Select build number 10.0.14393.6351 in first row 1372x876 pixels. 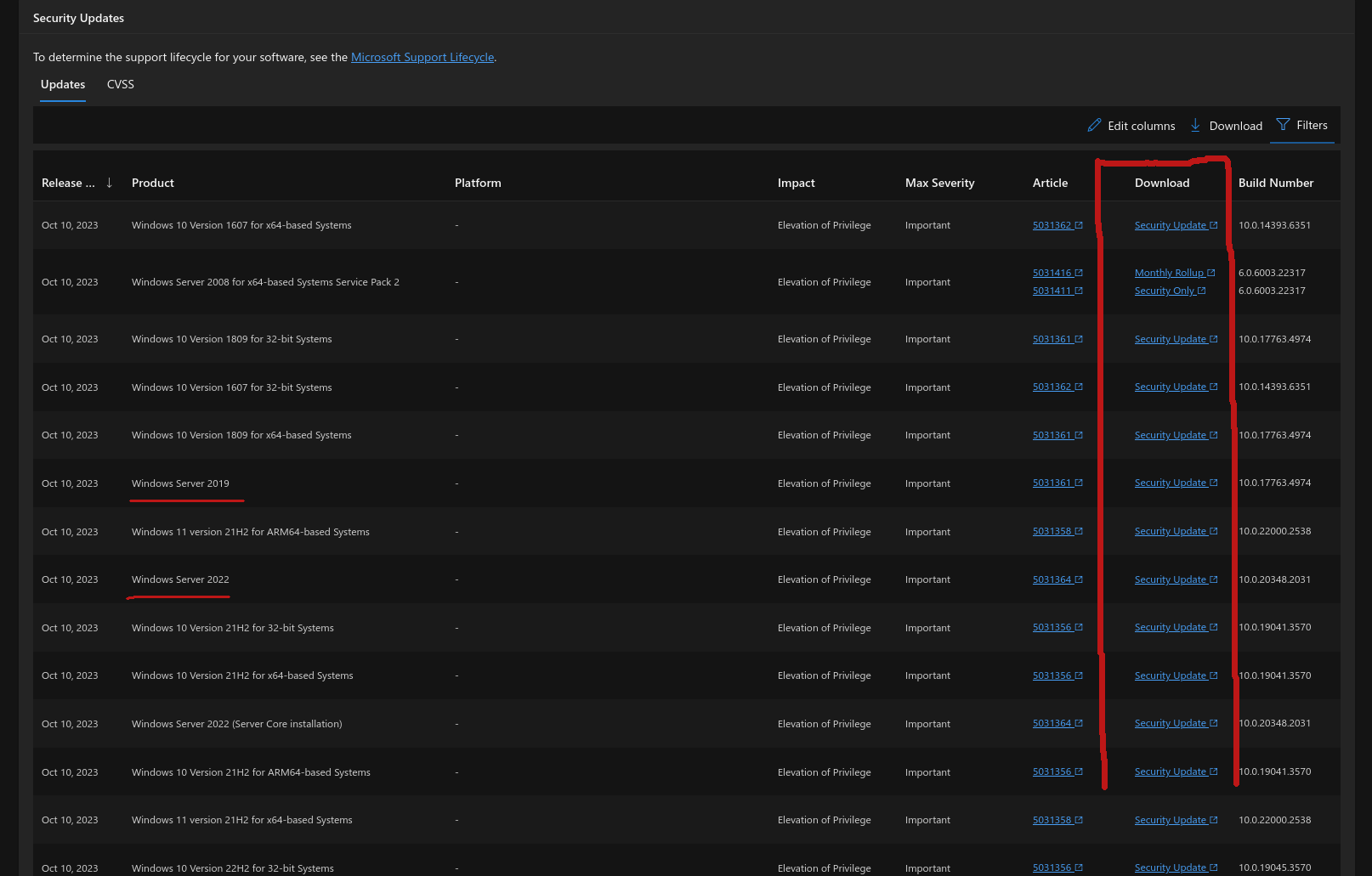[1274, 225]
